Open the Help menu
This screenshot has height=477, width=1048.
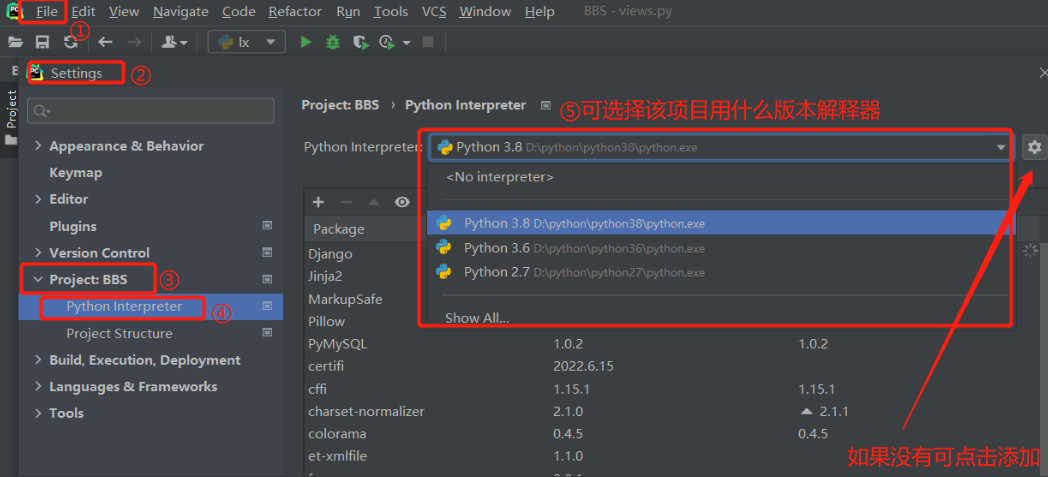coord(539,11)
